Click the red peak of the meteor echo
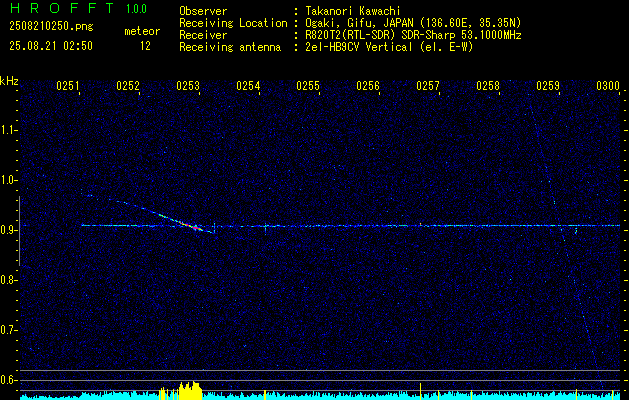The width and height of the screenshot is (629, 400). tap(195, 227)
